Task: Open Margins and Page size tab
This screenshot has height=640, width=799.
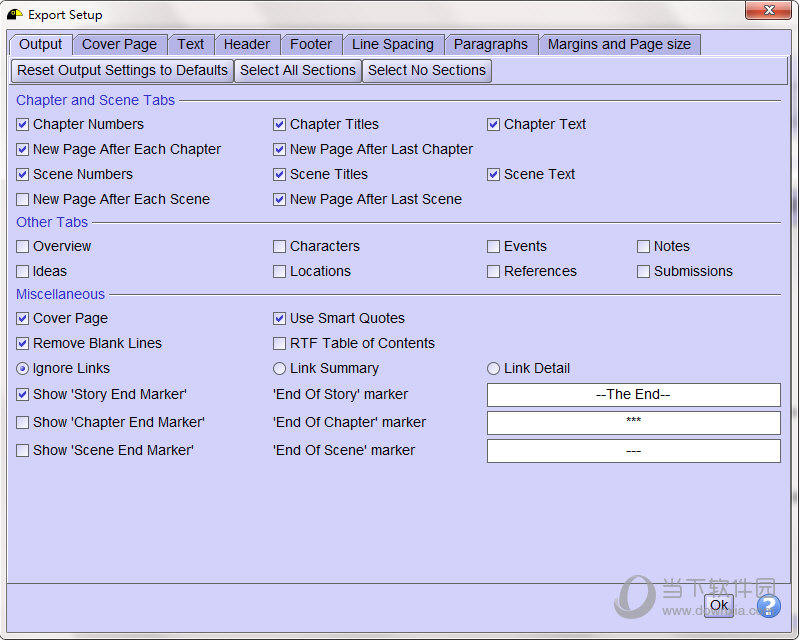Action: tap(619, 44)
